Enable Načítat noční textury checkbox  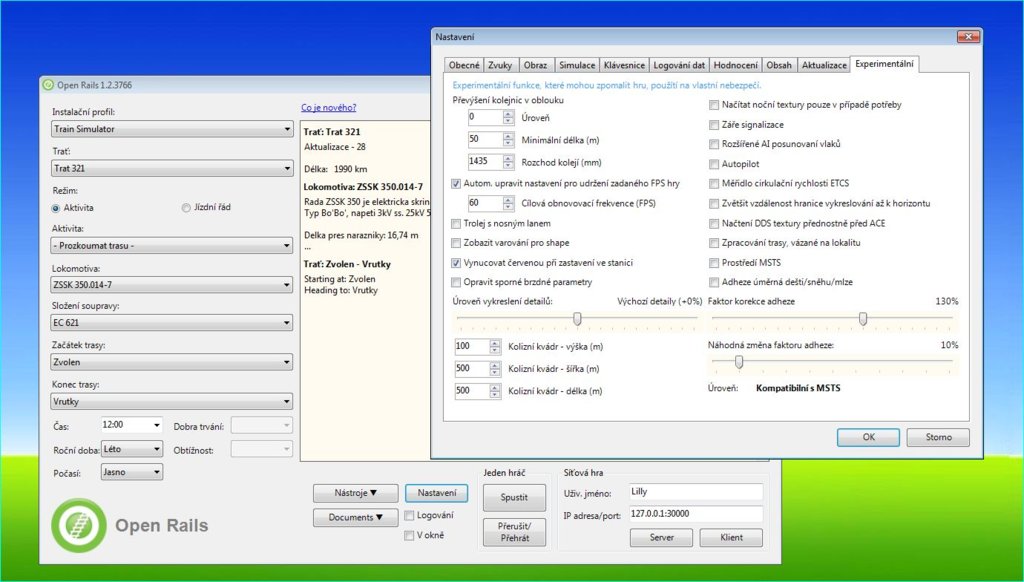tap(714, 105)
